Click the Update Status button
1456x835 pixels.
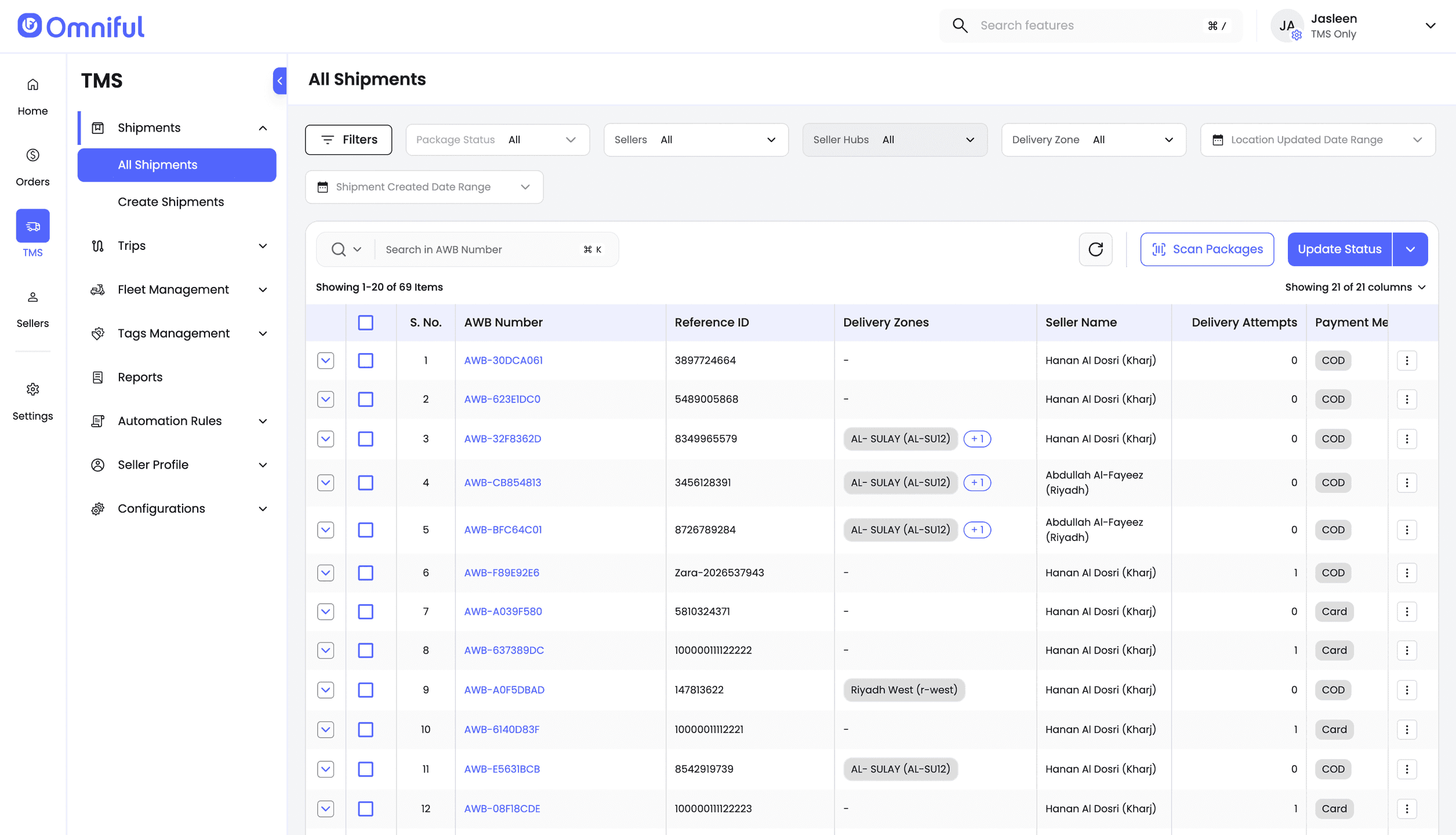click(x=1339, y=249)
